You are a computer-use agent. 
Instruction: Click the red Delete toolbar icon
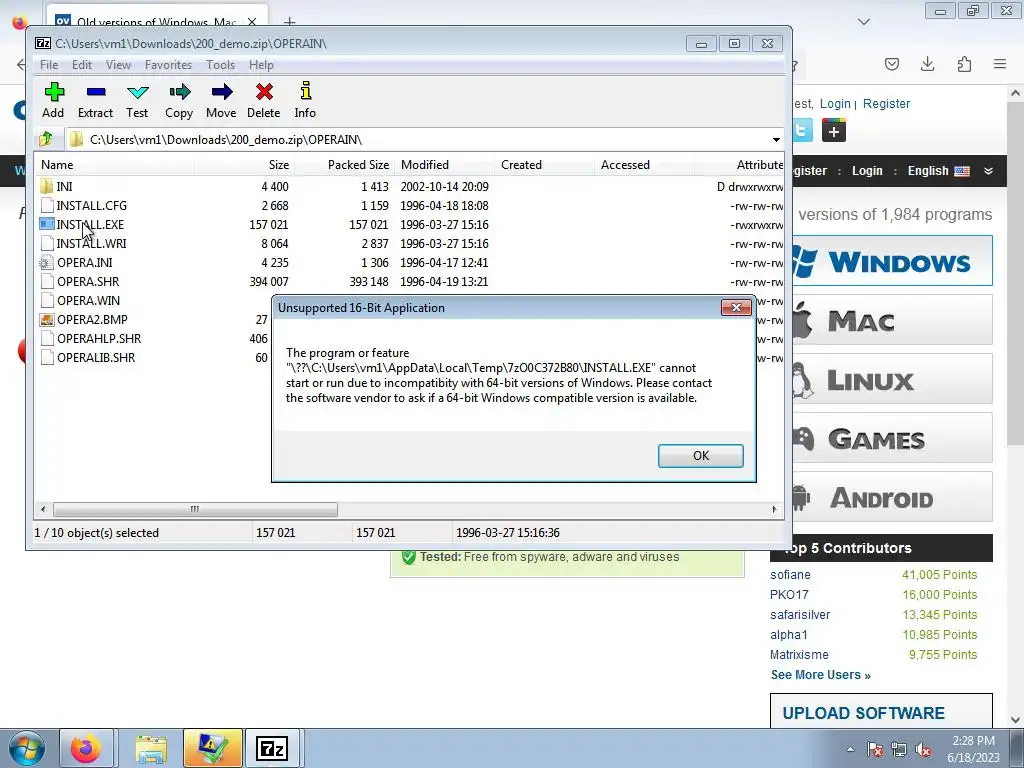point(264,93)
